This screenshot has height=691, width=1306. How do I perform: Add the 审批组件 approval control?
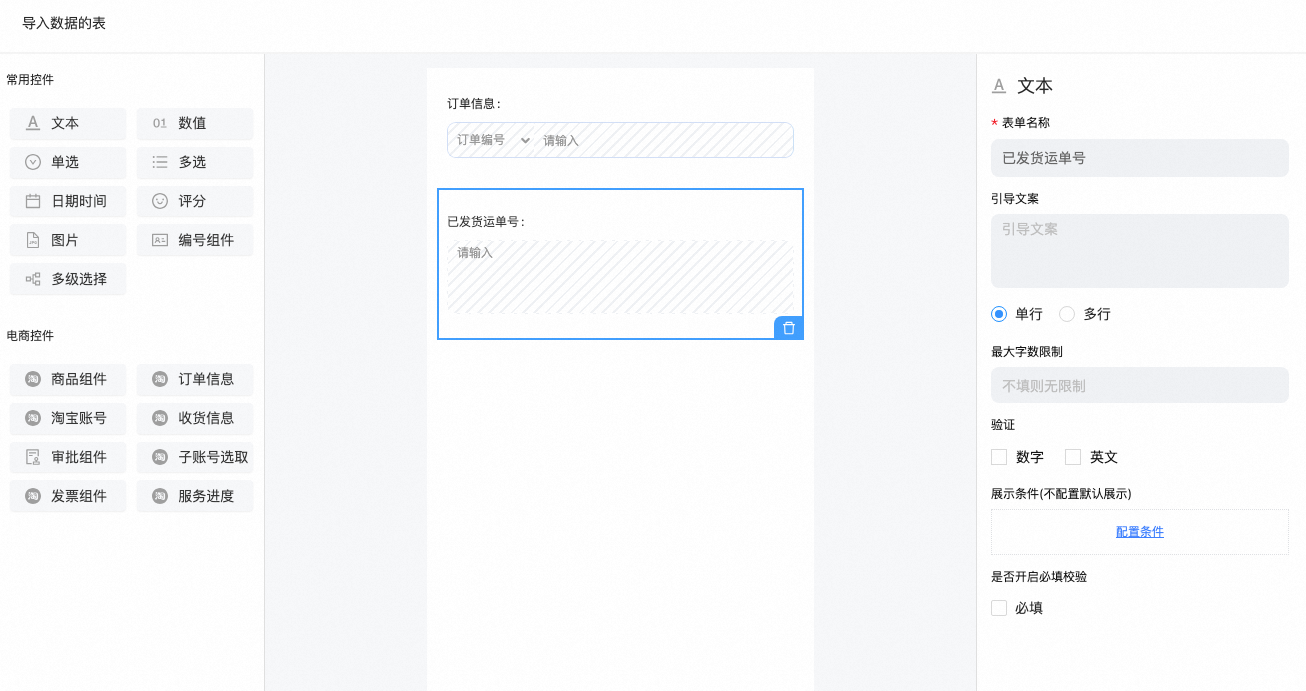(68, 457)
